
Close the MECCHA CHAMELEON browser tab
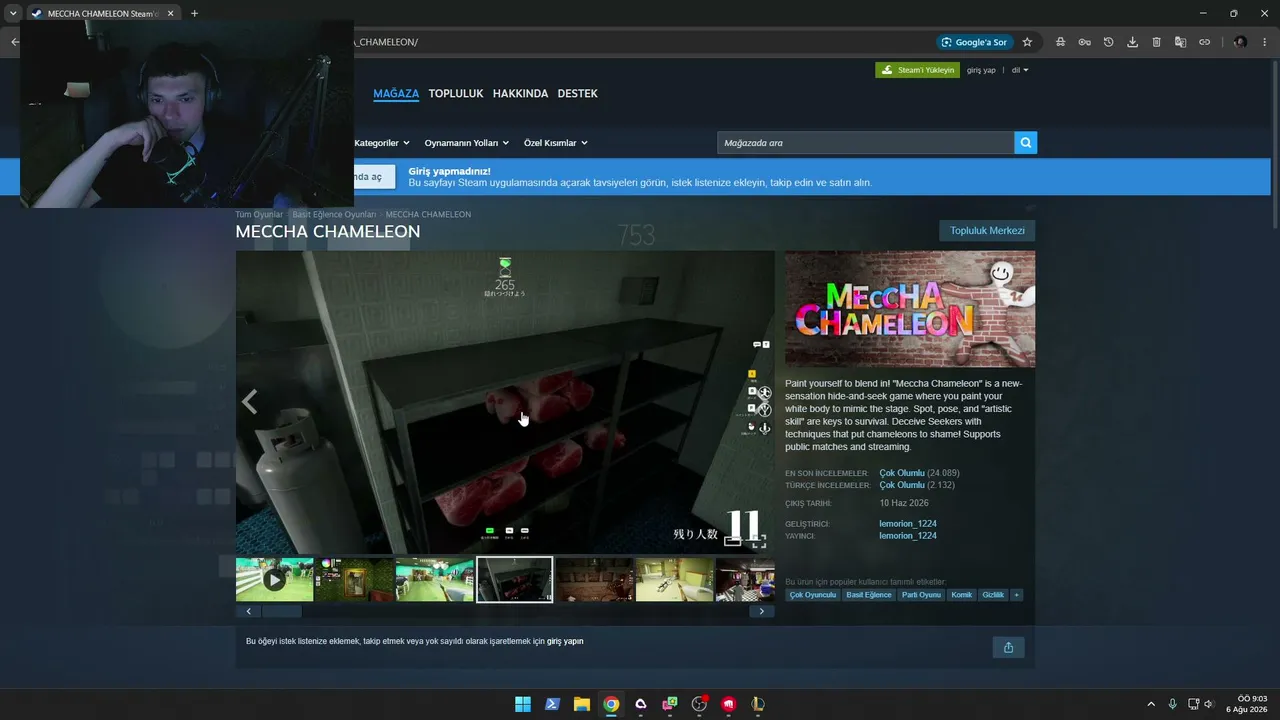click(x=170, y=14)
